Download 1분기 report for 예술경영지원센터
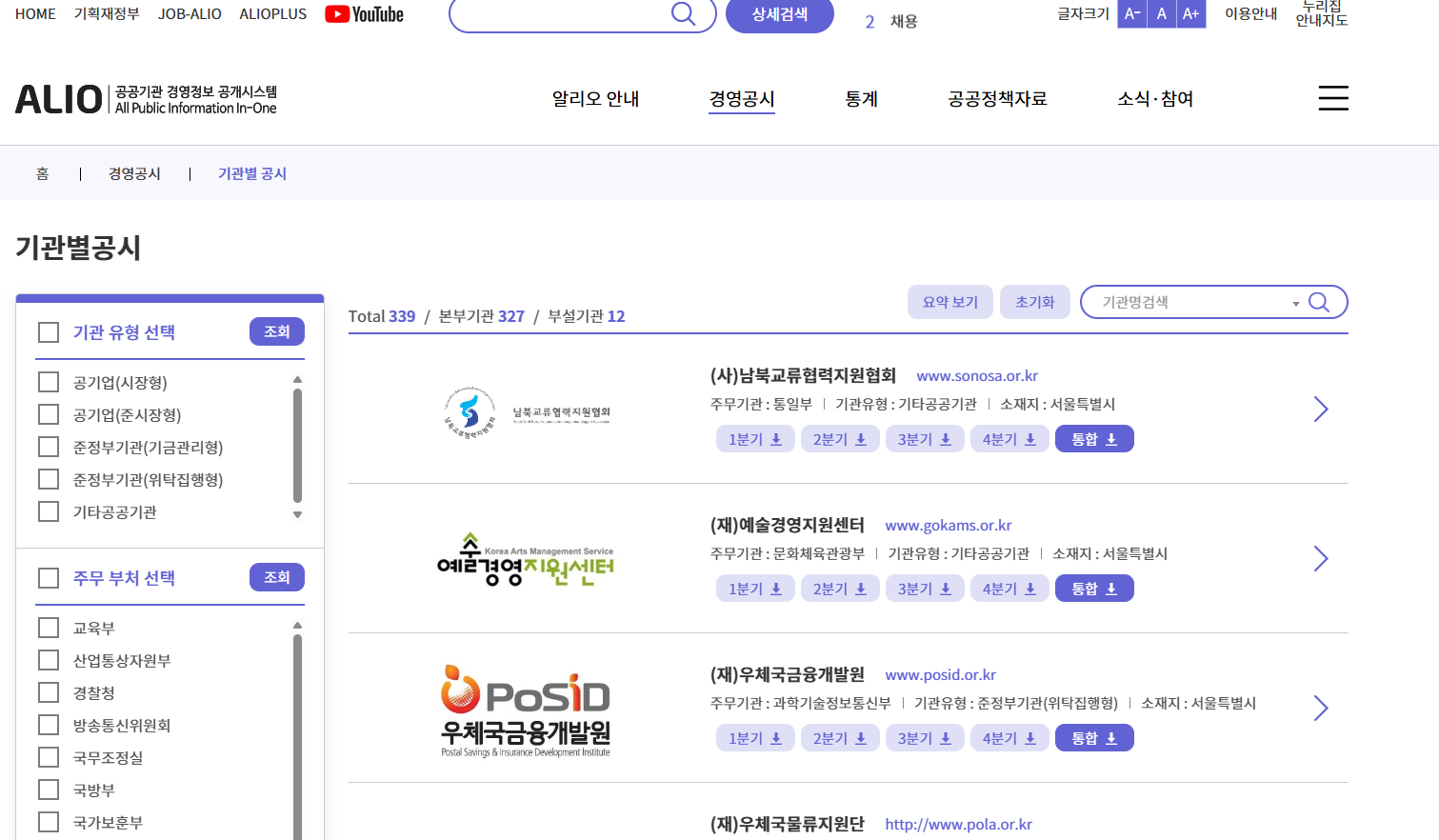Image resolution: width=1439 pixels, height=840 pixels. tap(755, 588)
